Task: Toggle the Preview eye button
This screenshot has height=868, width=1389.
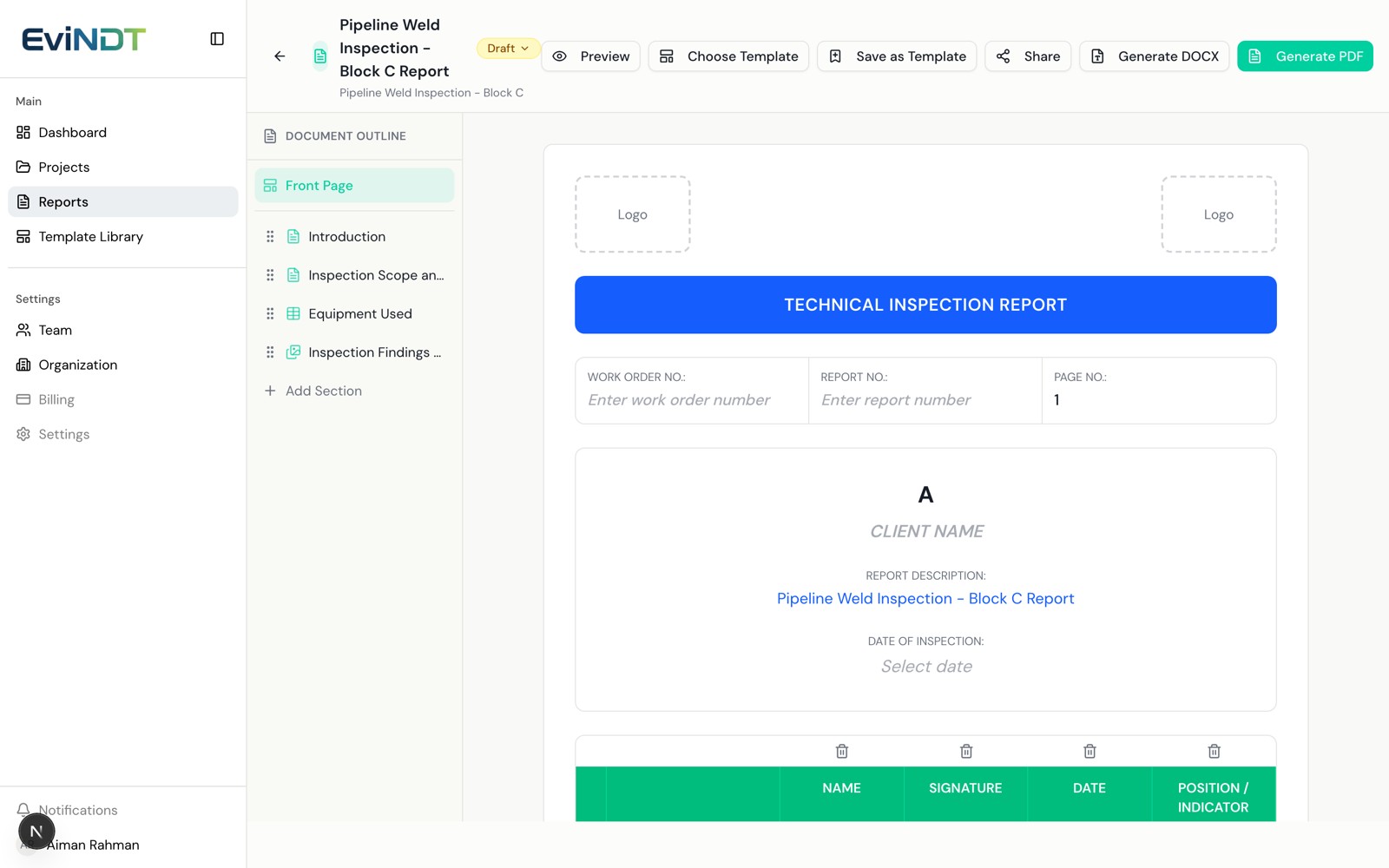Action: coord(591,56)
